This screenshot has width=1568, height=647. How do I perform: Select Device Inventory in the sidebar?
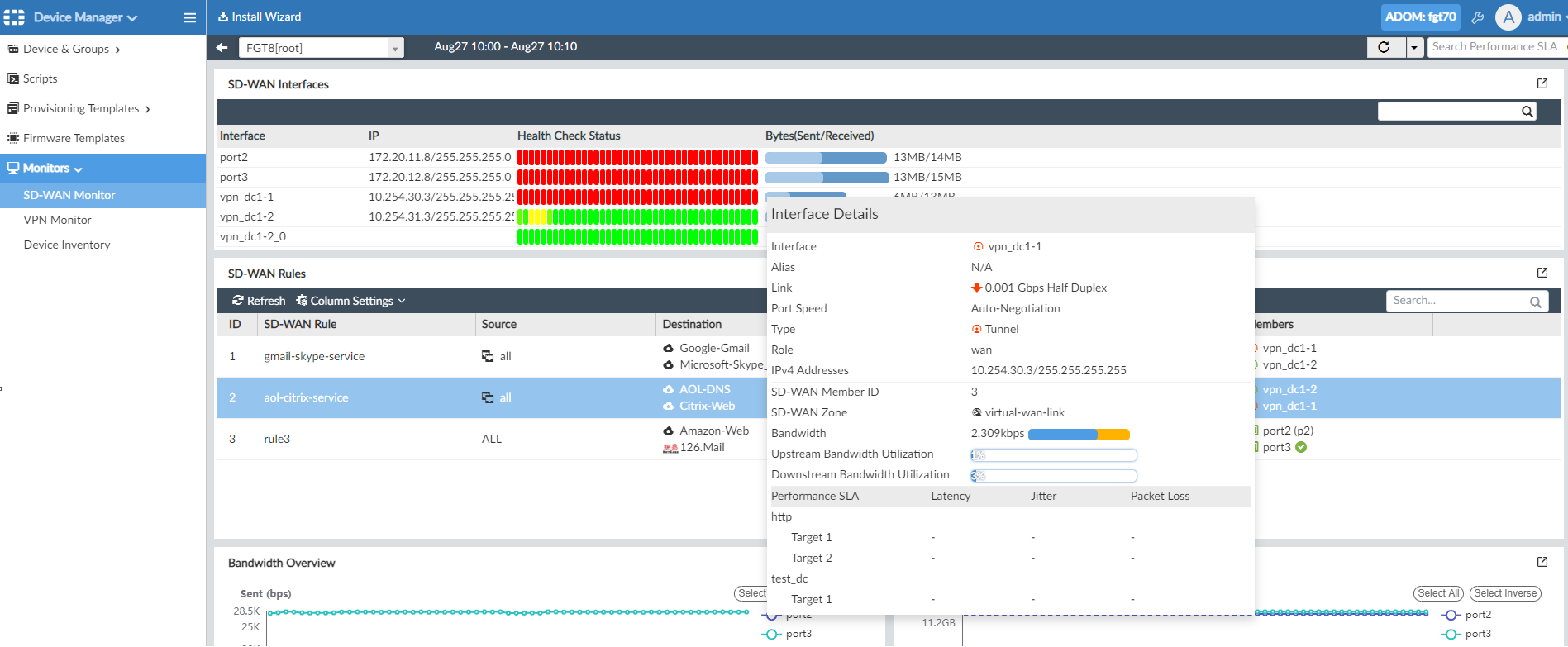click(x=67, y=245)
